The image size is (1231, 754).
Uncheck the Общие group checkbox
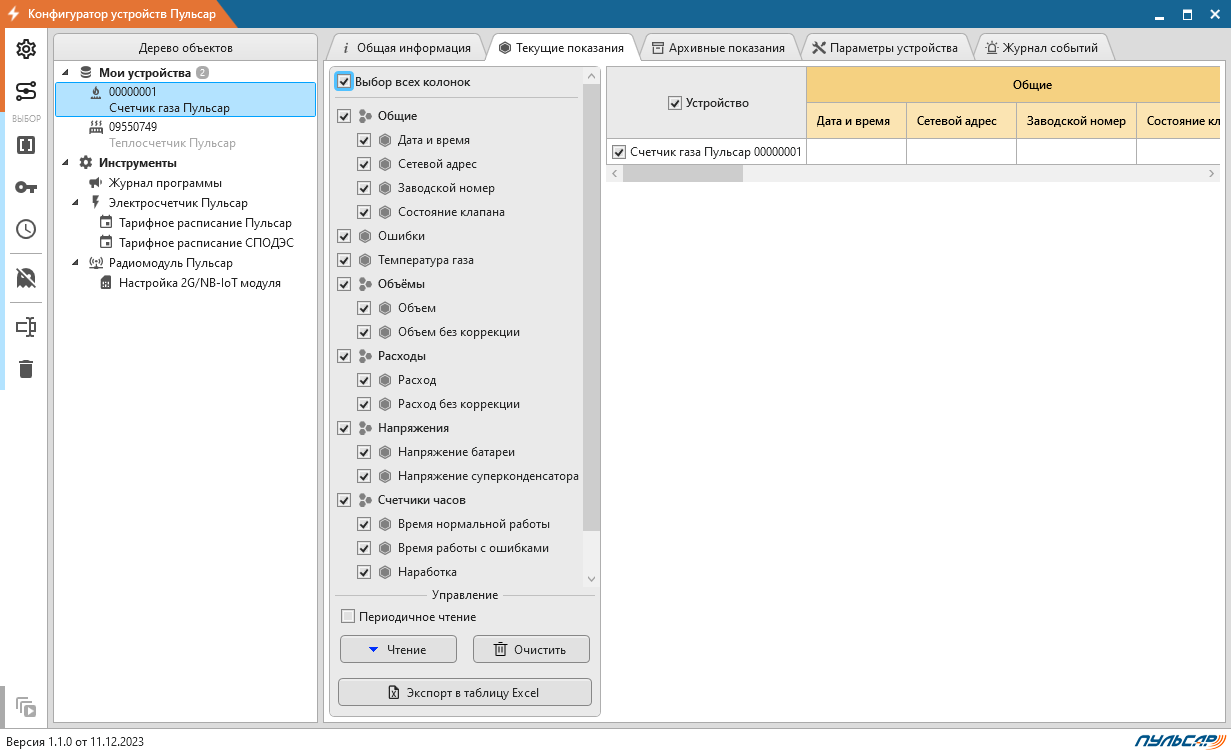(345, 116)
